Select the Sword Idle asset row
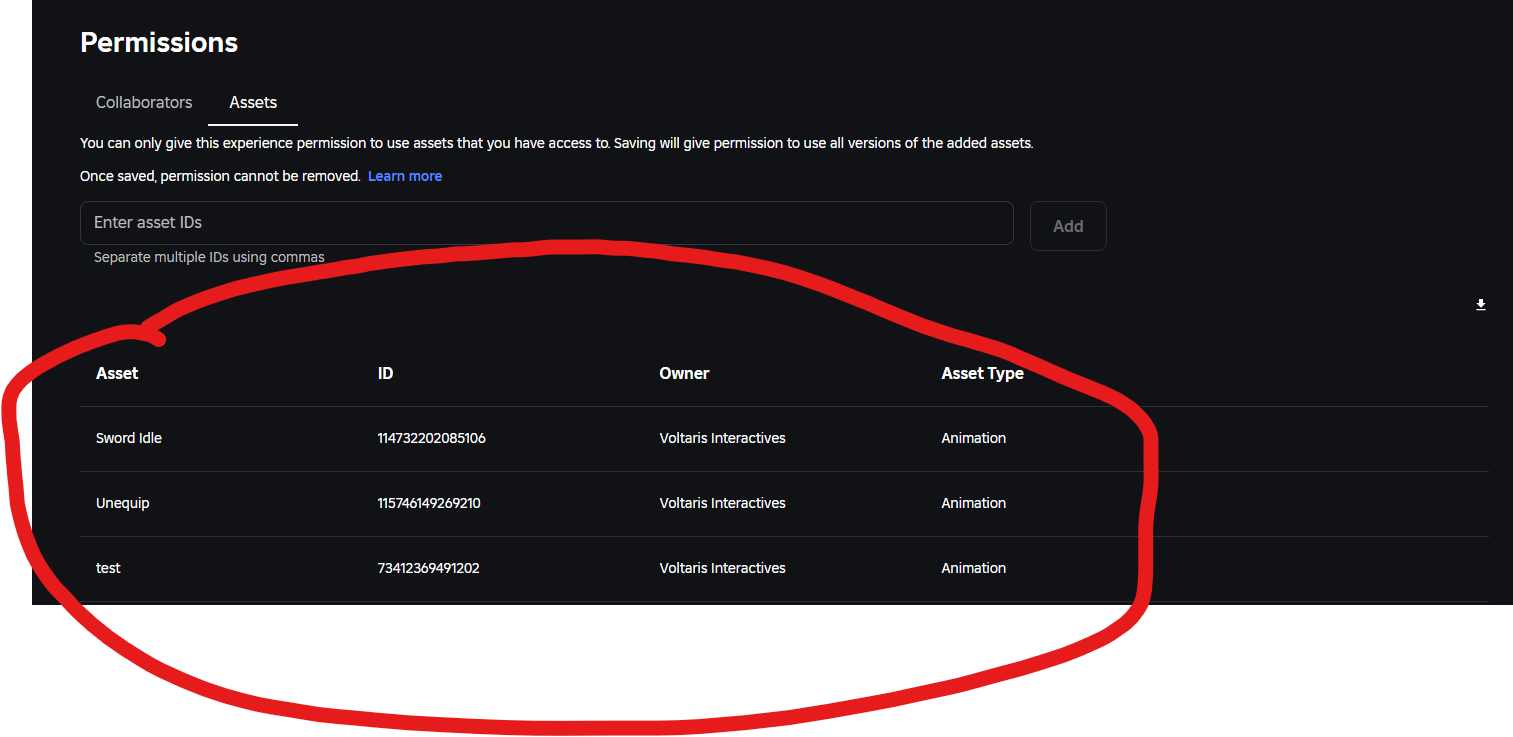The image size is (1513, 737). 784,438
